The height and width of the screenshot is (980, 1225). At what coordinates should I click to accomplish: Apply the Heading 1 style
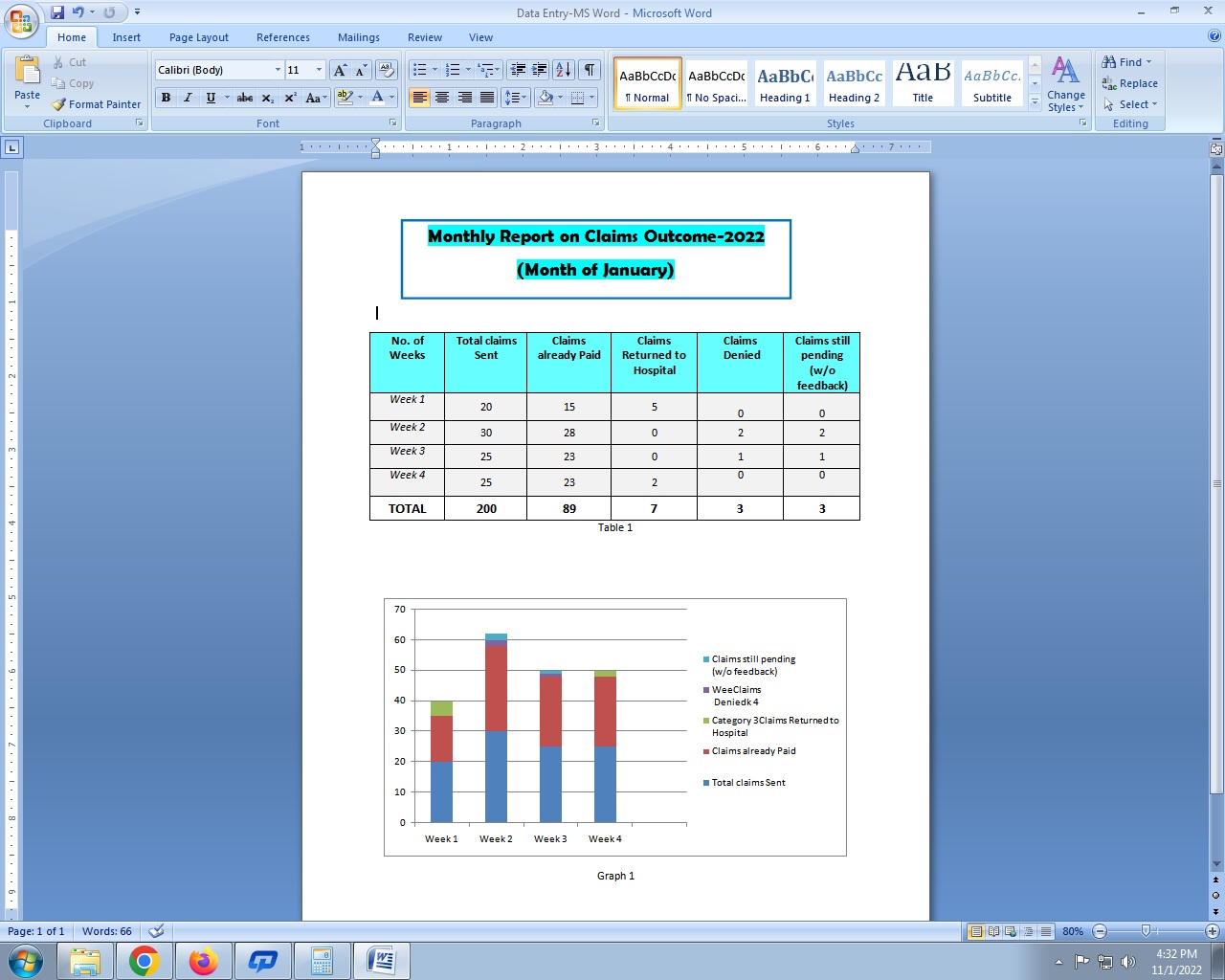point(785,83)
